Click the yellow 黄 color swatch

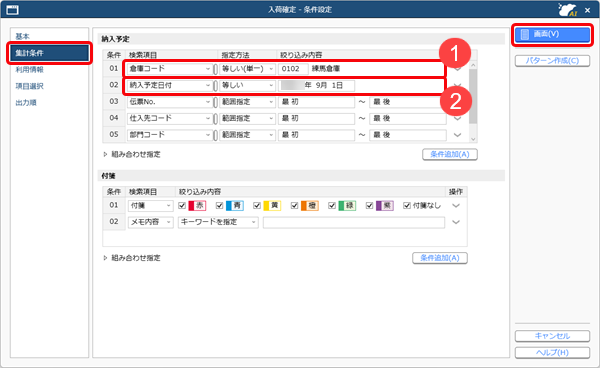(272, 206)
